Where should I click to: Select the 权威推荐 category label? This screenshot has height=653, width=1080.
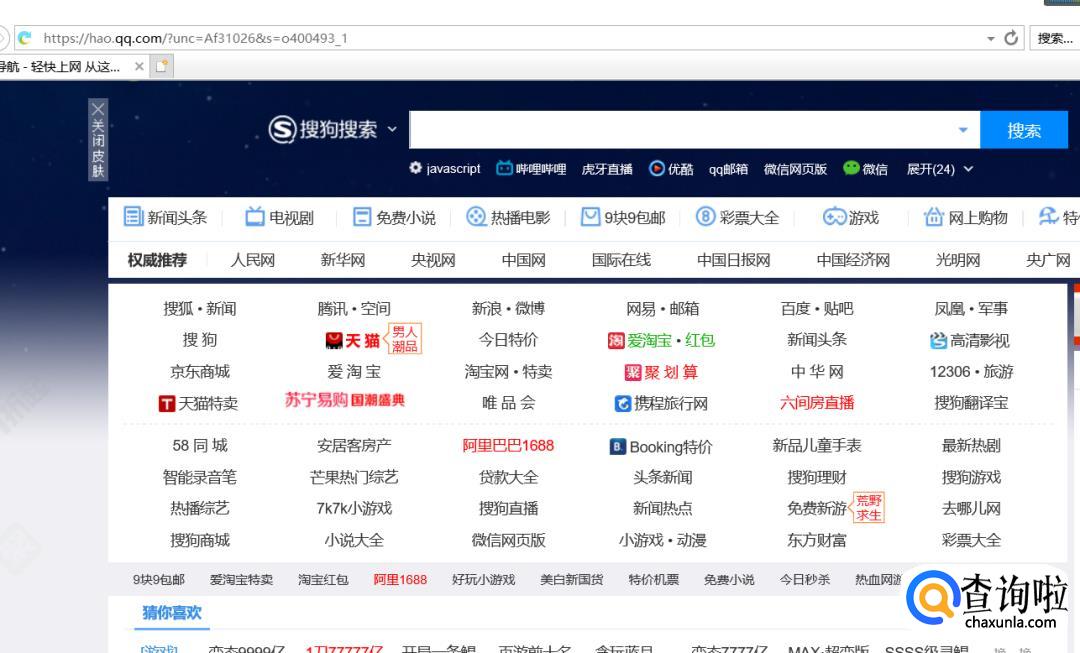pos(157,260)
